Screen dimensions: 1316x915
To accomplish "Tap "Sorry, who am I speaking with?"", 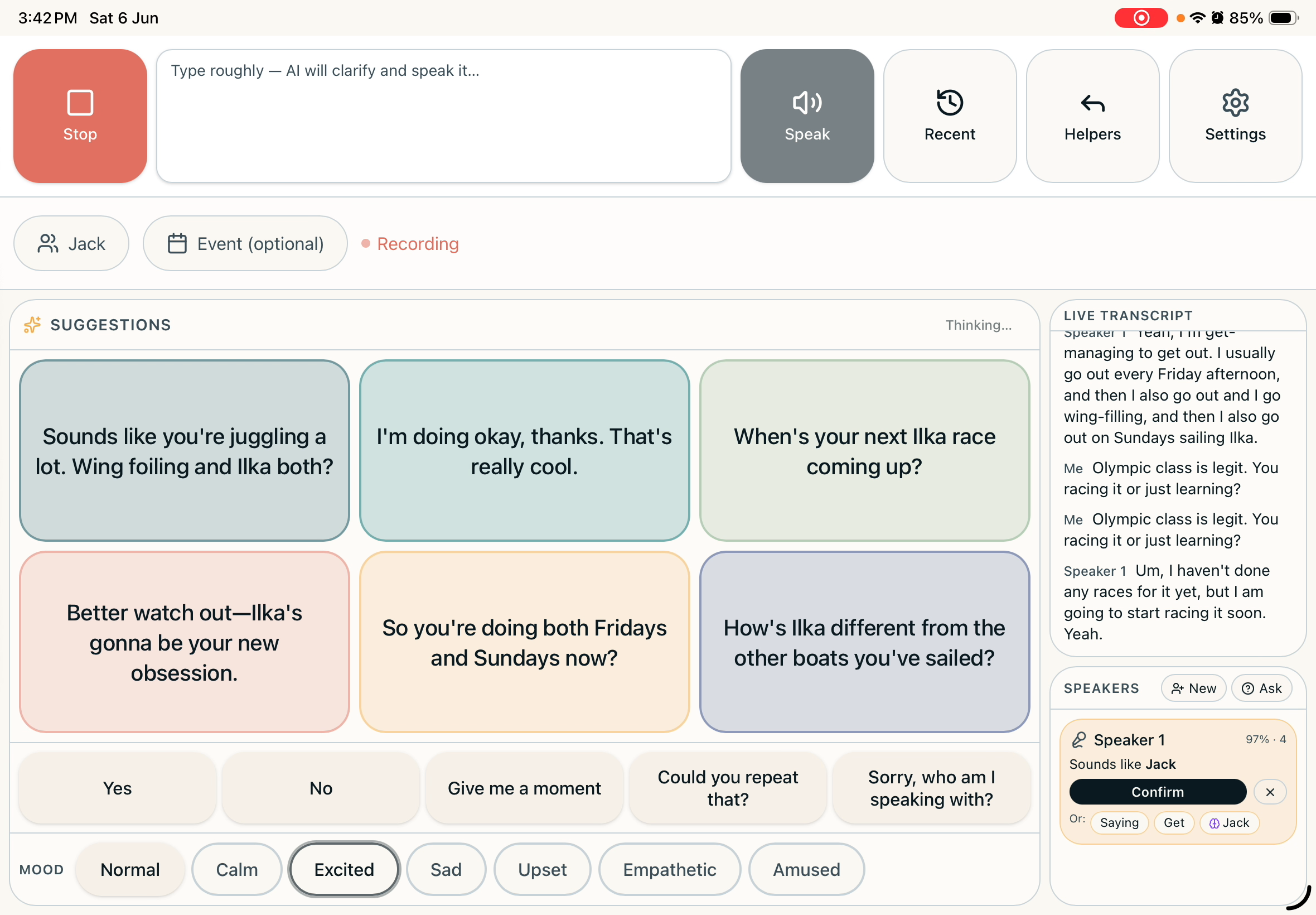I will tap(931, 788).
